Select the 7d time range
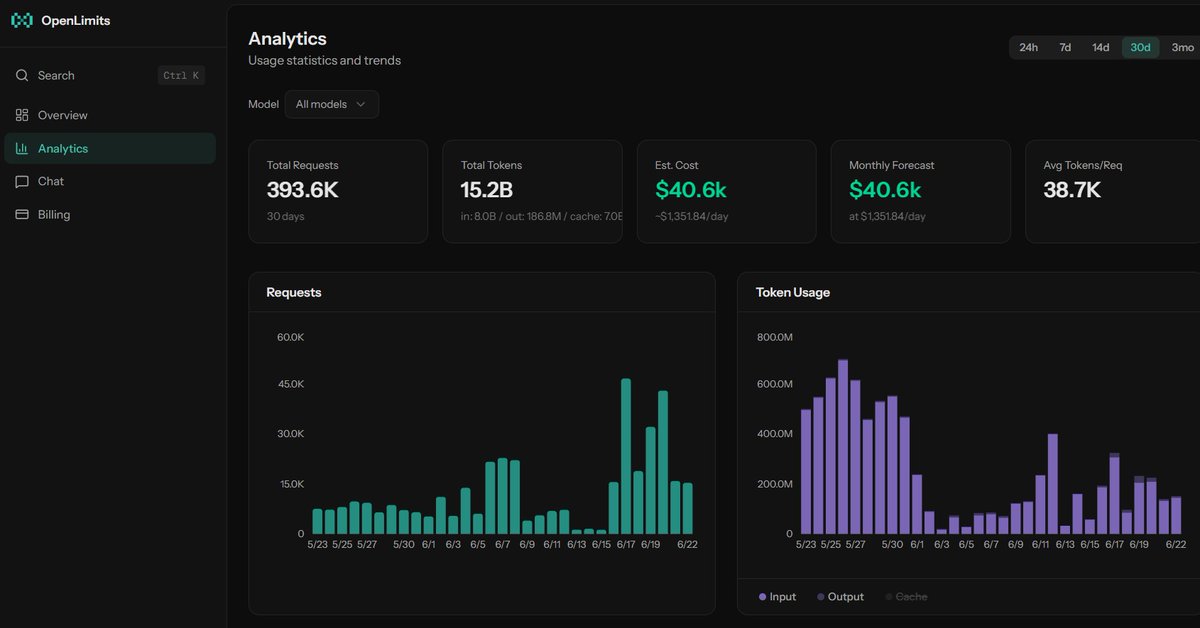1200x628 pixels. 1065,47
